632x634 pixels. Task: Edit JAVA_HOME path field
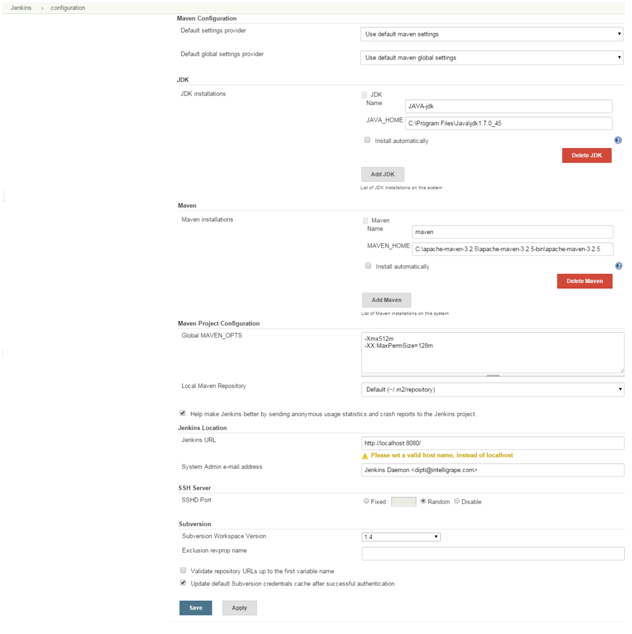(x=509, y=123)
